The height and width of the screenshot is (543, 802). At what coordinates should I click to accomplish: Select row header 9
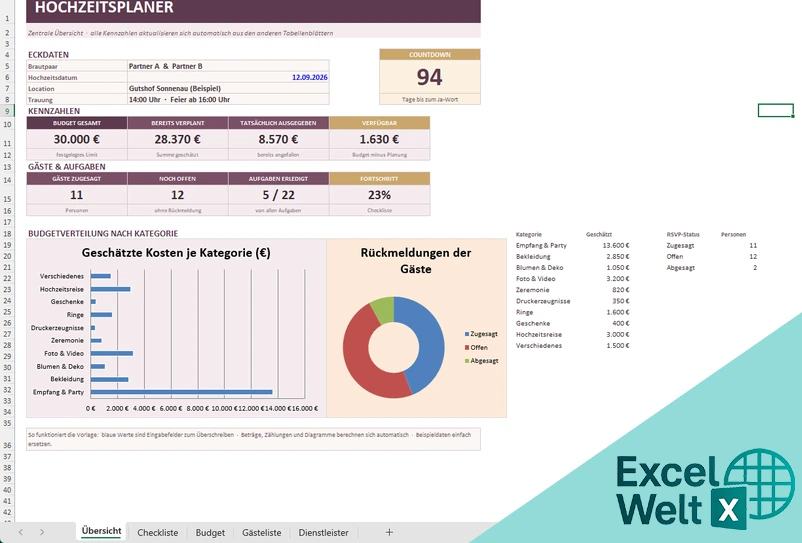(x=7, y=111)
